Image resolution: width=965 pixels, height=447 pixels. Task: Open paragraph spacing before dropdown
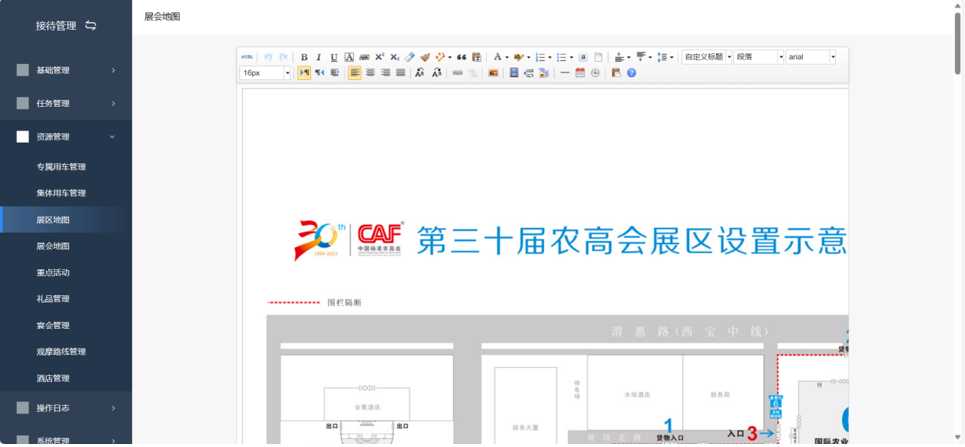(629, 57)
